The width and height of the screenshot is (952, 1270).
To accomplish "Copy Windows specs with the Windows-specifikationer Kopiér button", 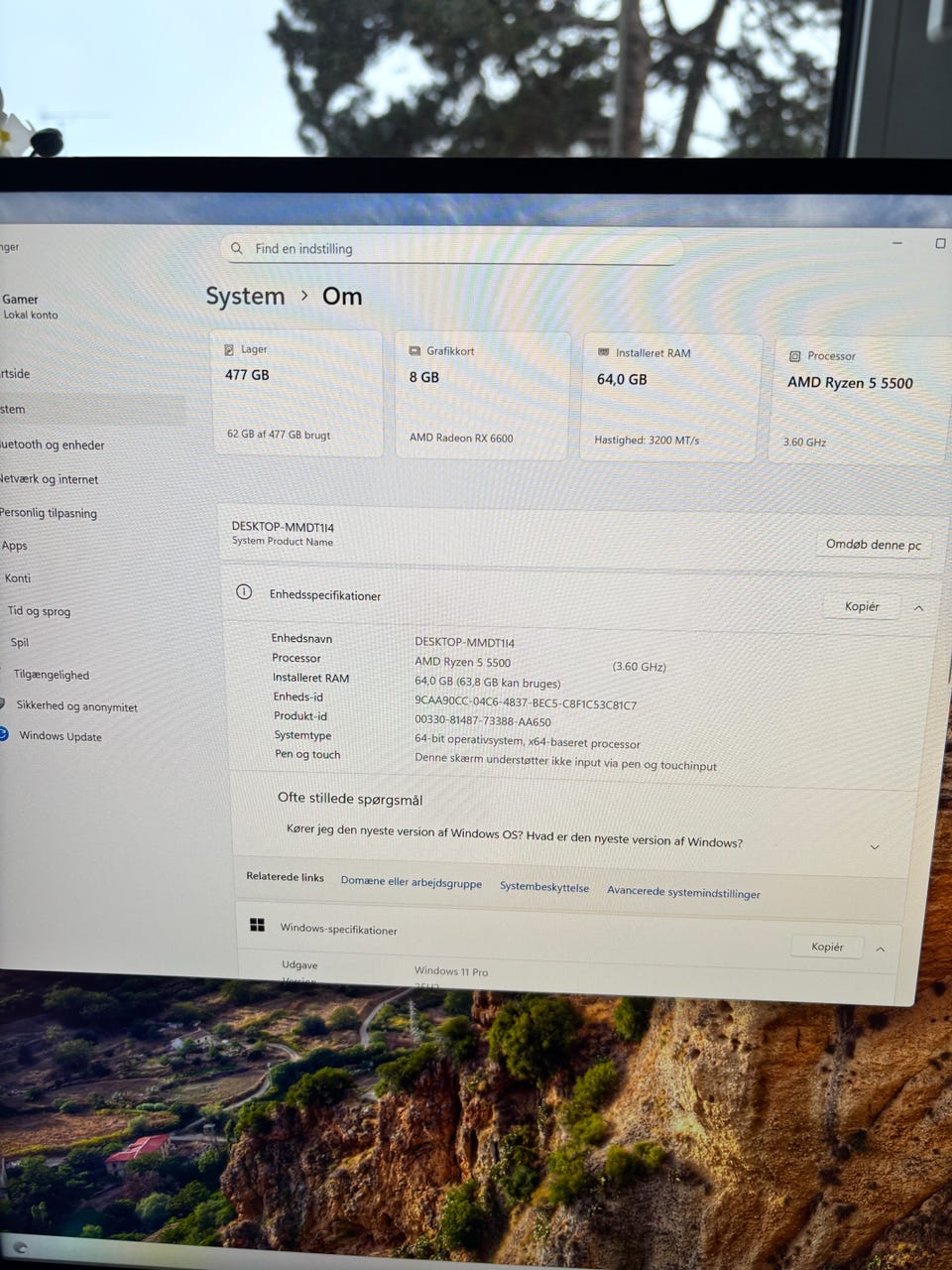I will (827, 947).
